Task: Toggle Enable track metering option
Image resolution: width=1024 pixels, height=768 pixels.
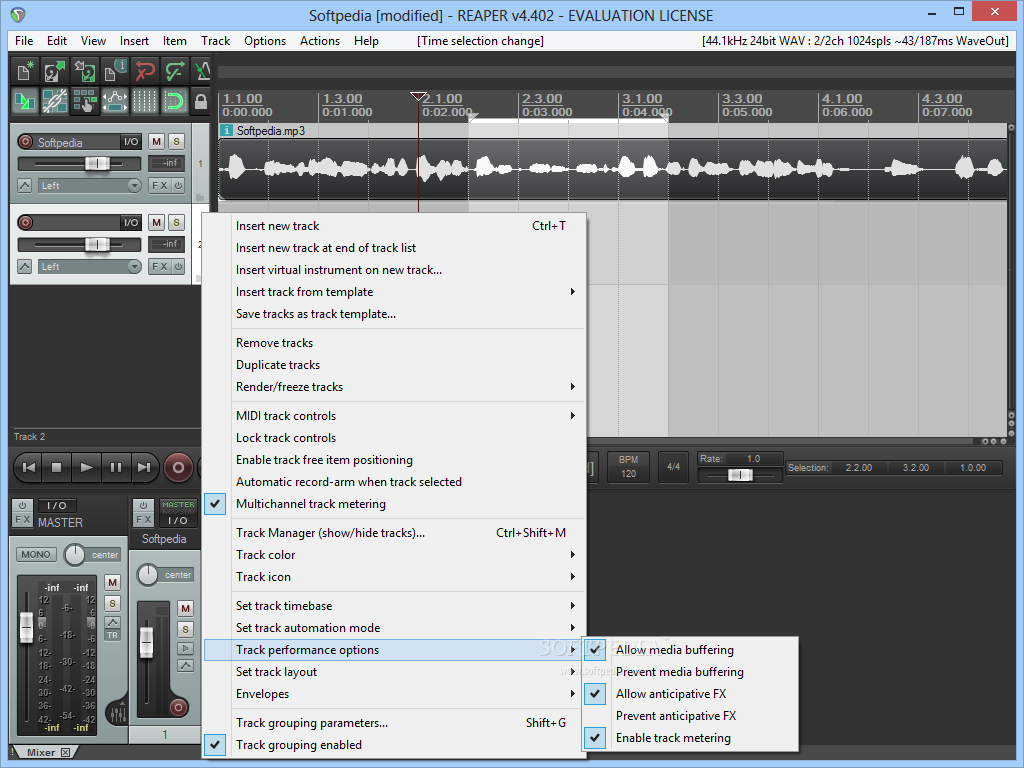Action: [690, 738]
